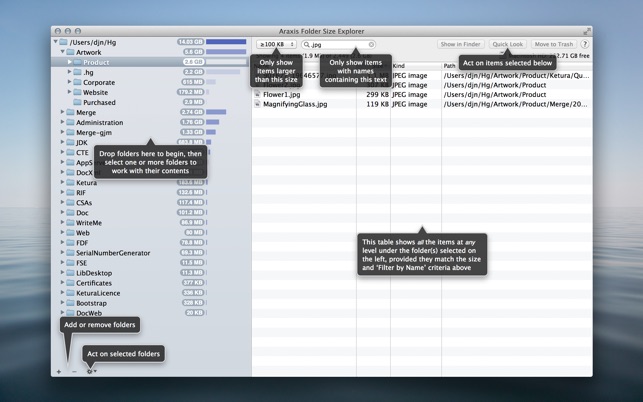This screenshot has height=402, width=643.
Task: Open the ≥100 KB size filter dropdown
Action: pyautogui.click(x=276, y=45)
